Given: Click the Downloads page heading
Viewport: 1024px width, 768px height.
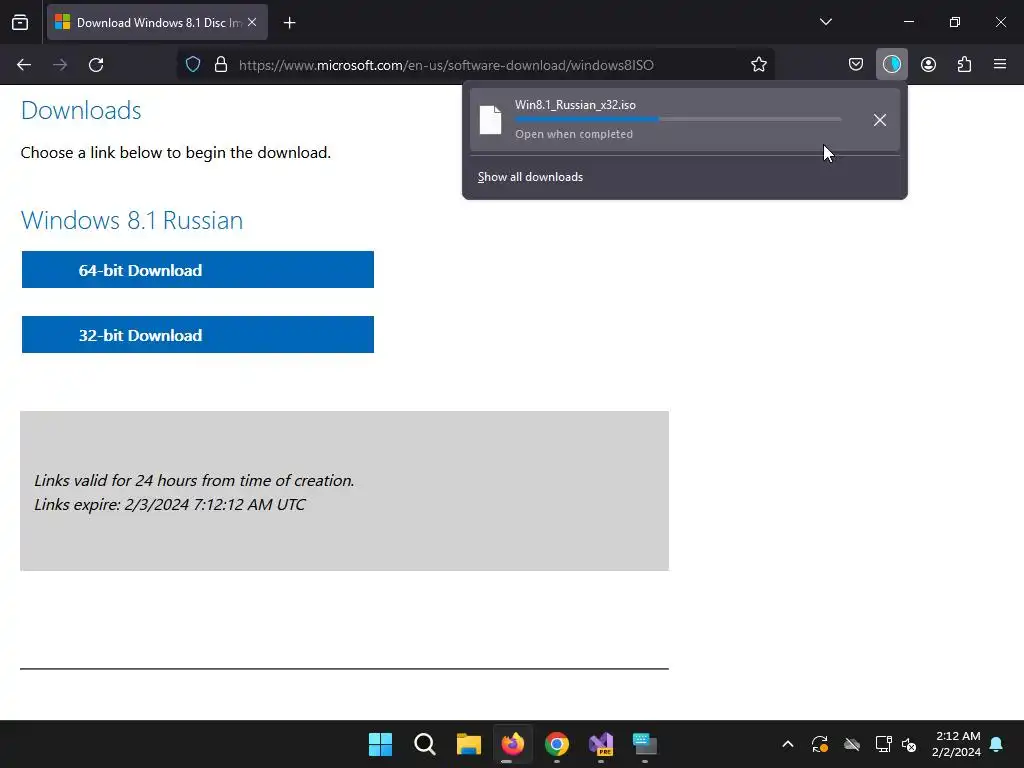Looking at the screenshot, I should tap(81, 110).
